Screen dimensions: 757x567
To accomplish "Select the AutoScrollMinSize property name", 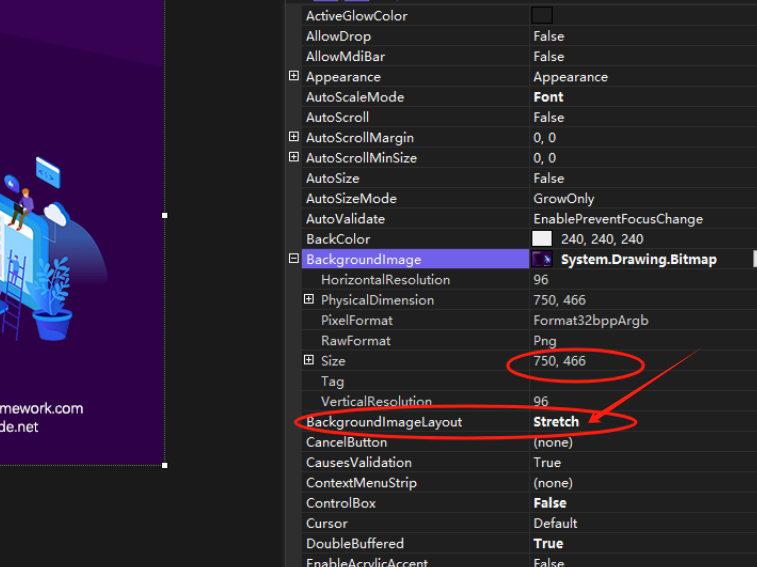I will [x=361, y=158].
